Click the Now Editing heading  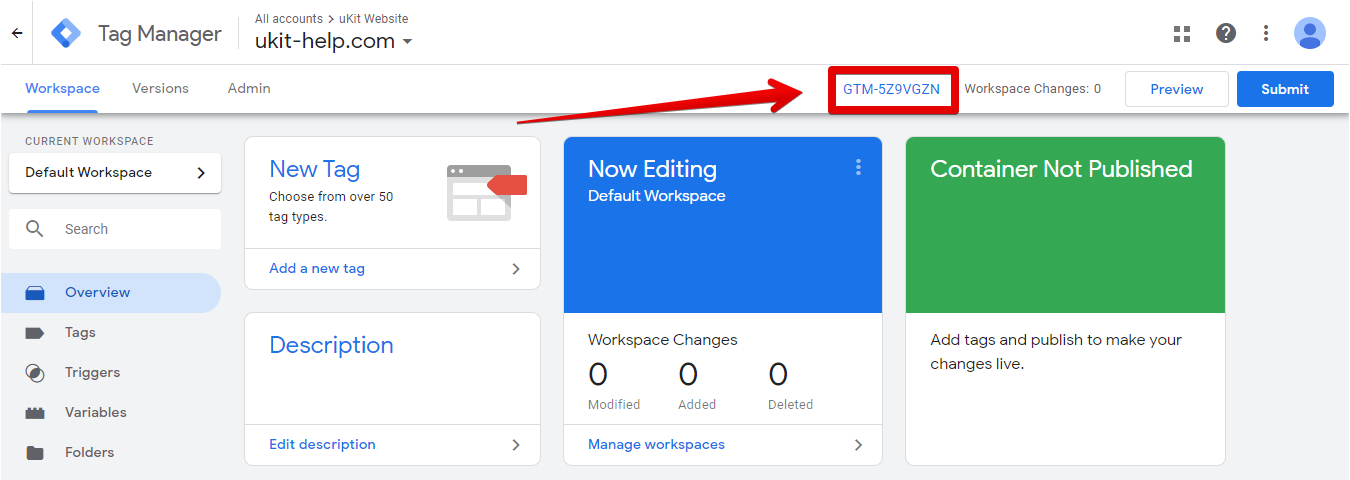pyautogui.click(x=652, y=169)
